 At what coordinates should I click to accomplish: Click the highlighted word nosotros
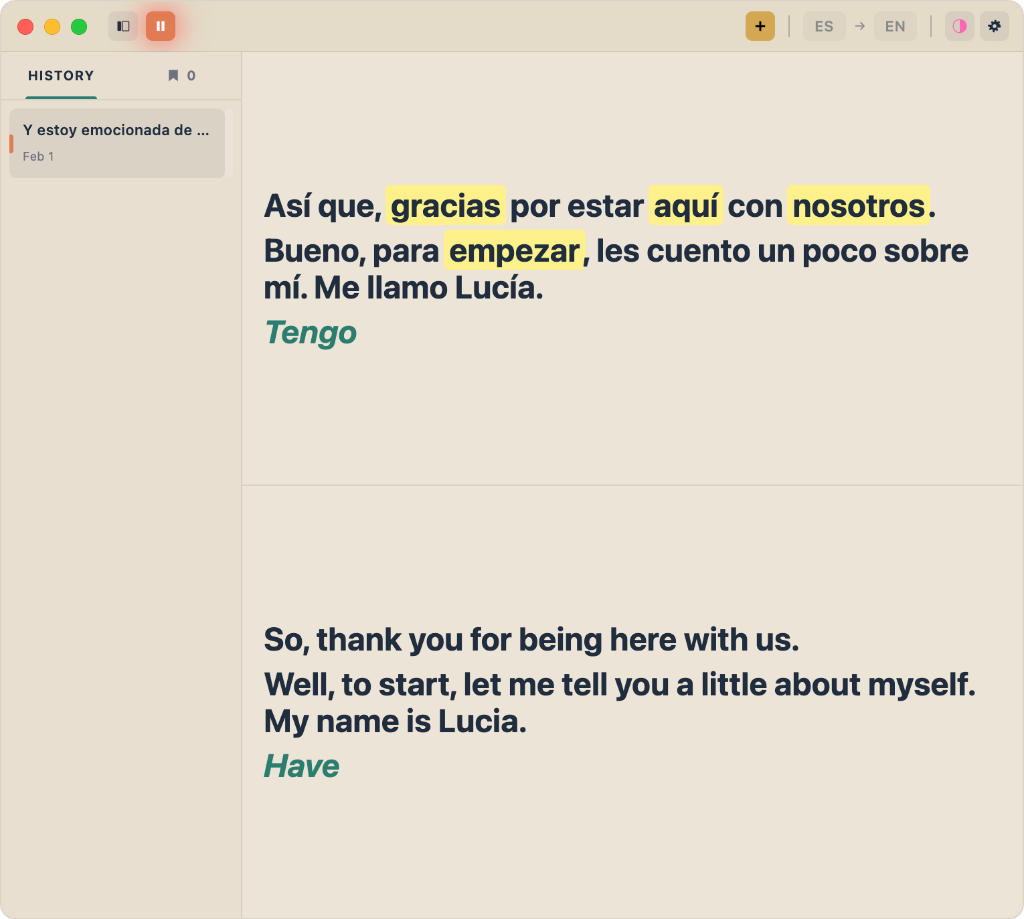(x=858, y=206)
